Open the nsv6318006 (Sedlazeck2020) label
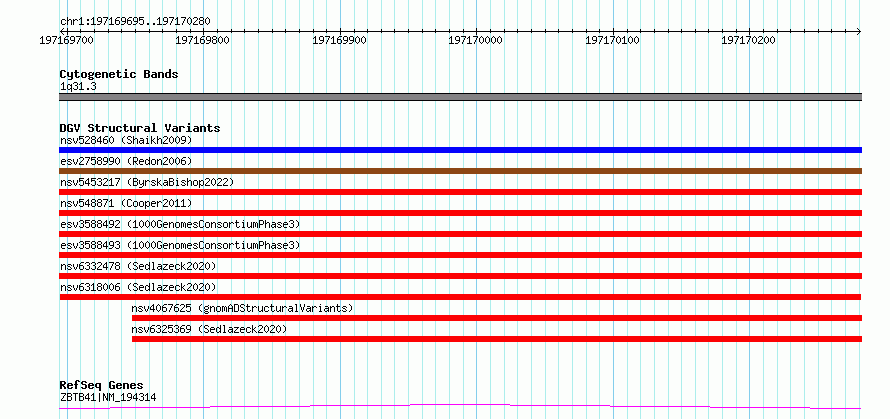The width and height of the screenshot is (890, 419). coord(138,287)
